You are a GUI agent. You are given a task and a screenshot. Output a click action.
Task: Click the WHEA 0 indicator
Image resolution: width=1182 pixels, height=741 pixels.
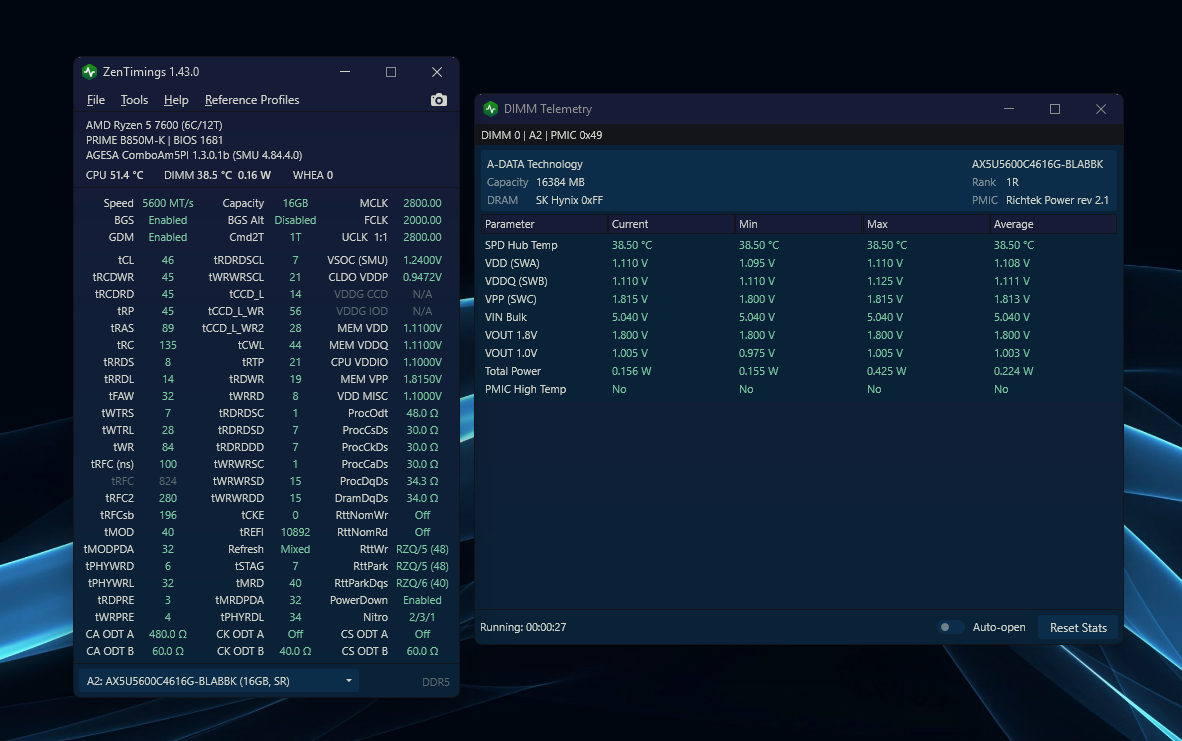pos(313,175)
